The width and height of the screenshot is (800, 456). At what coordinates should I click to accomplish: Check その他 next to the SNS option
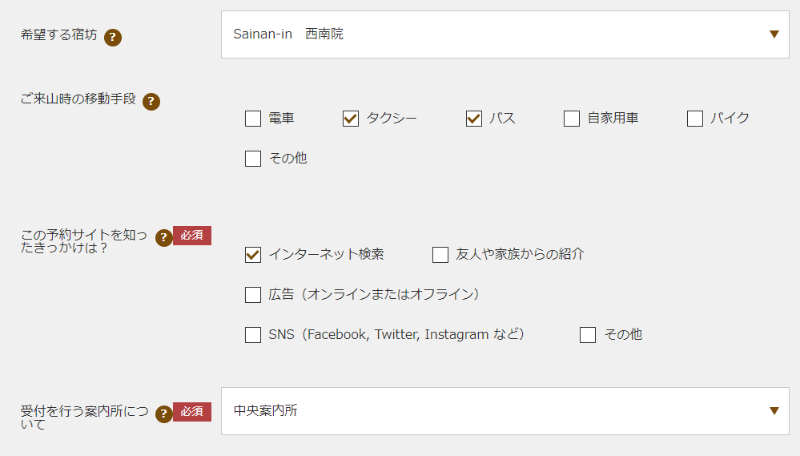click(x=588, y=335)
